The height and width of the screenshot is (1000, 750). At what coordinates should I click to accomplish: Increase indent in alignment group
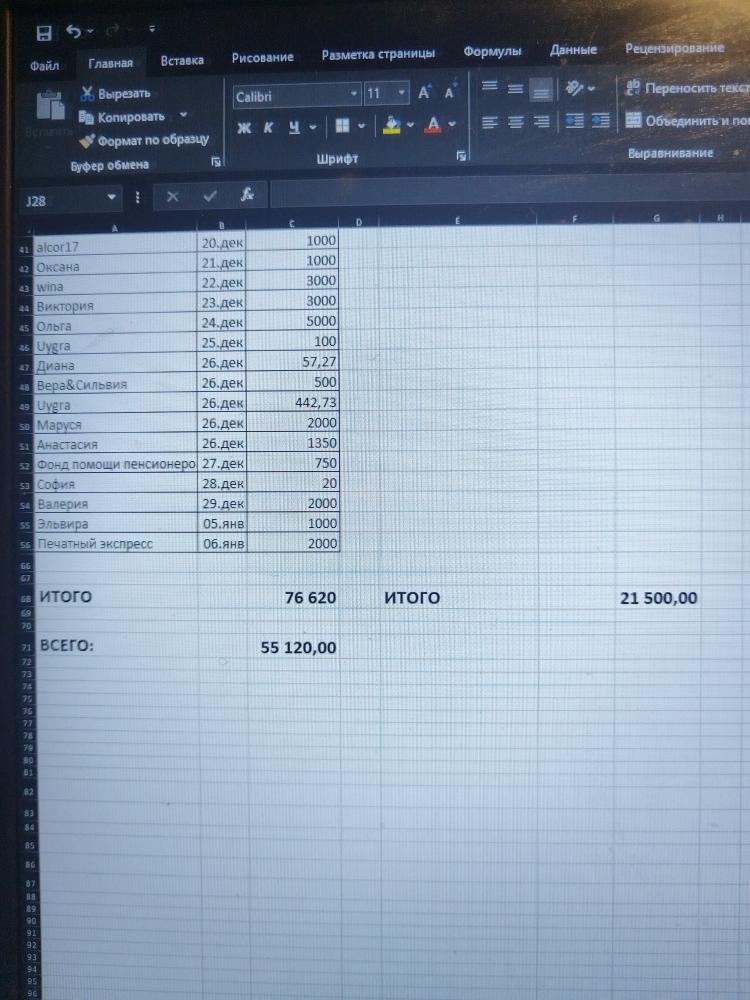600,121
